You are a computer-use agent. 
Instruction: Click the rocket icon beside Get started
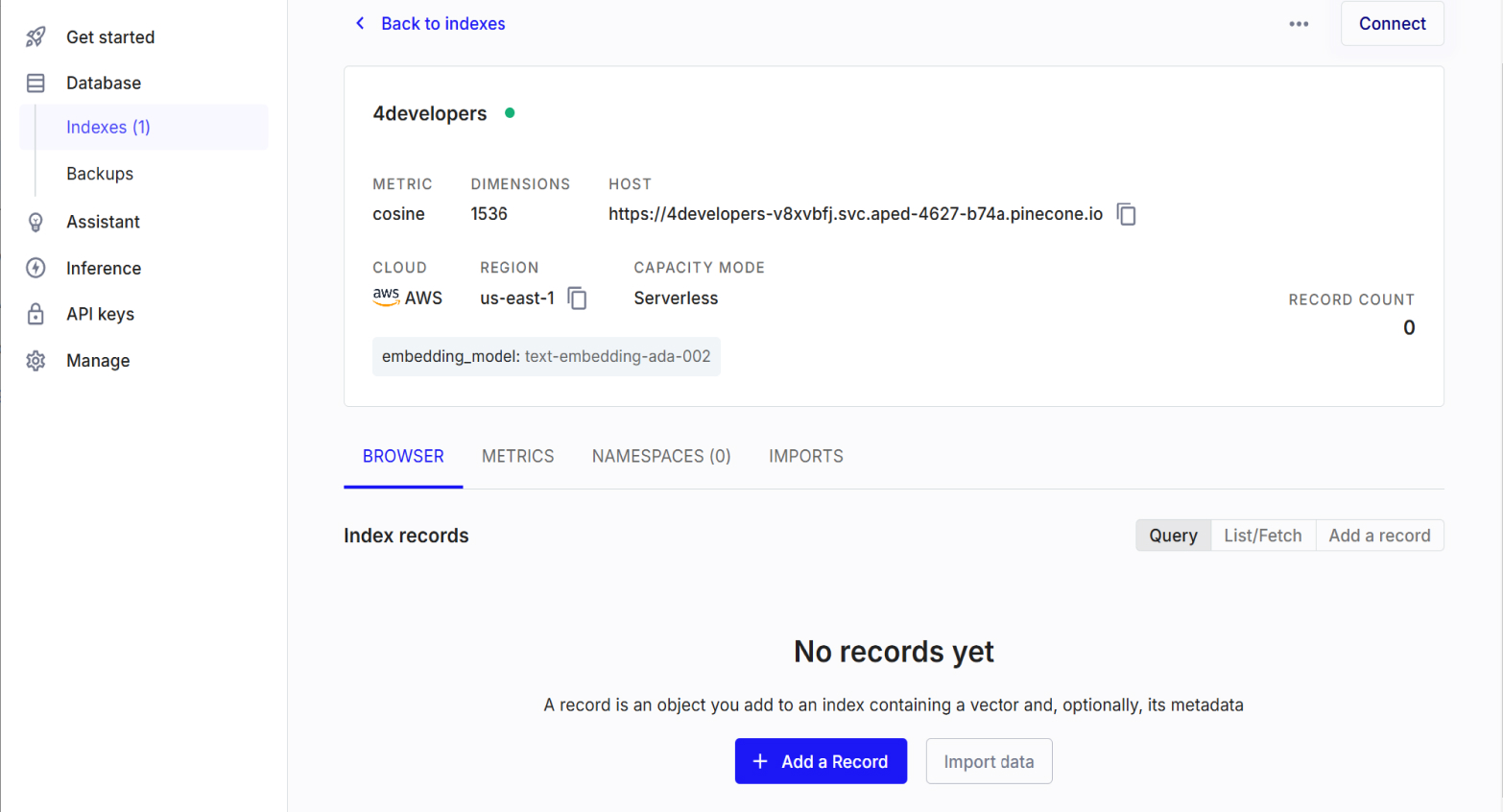36,36
